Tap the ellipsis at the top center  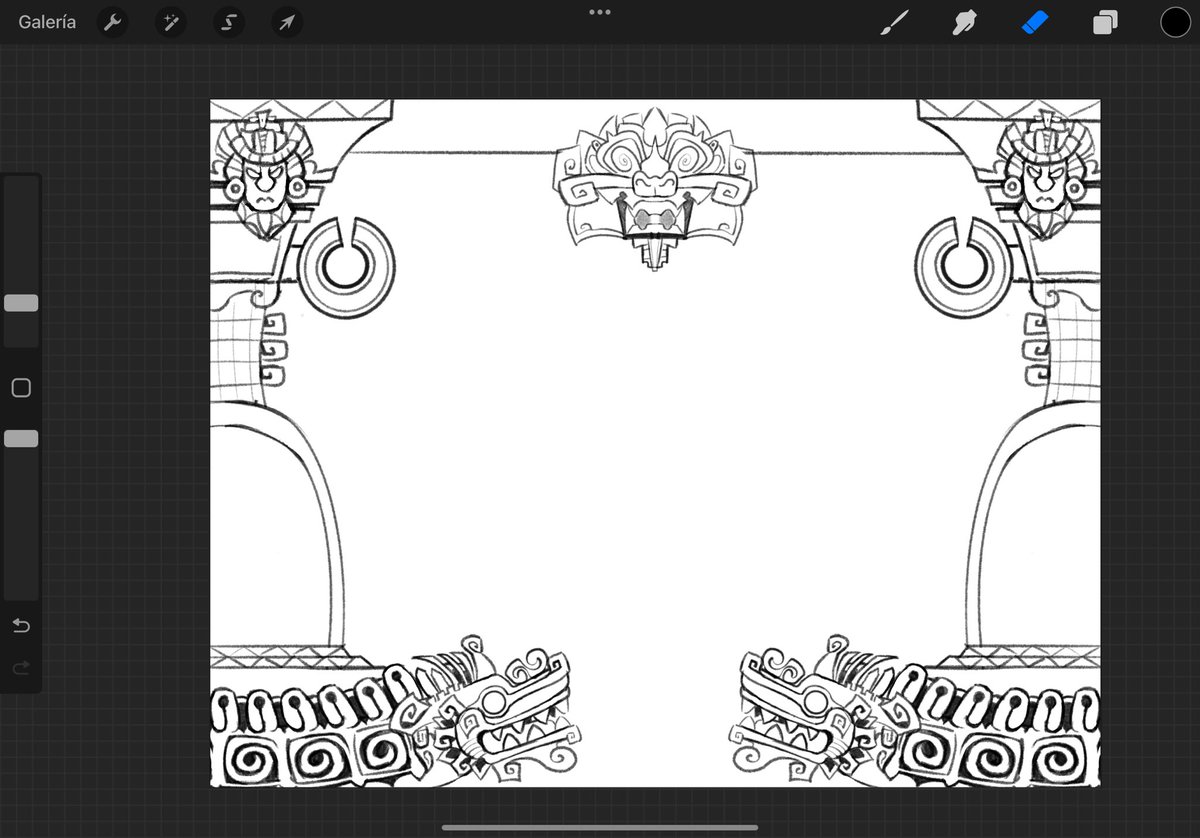[599, 12]
